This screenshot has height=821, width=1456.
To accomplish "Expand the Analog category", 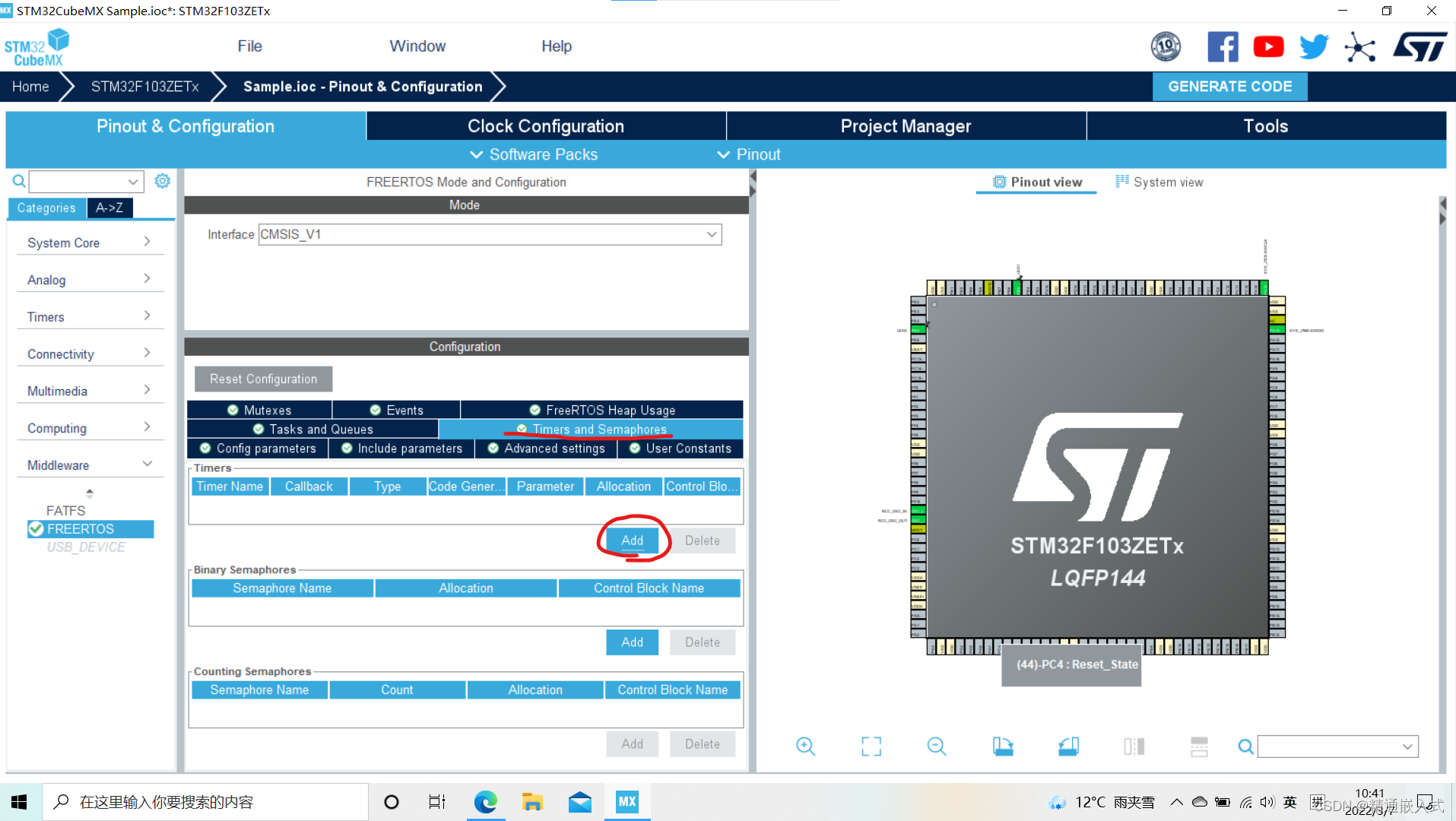I will pos(90,280).
